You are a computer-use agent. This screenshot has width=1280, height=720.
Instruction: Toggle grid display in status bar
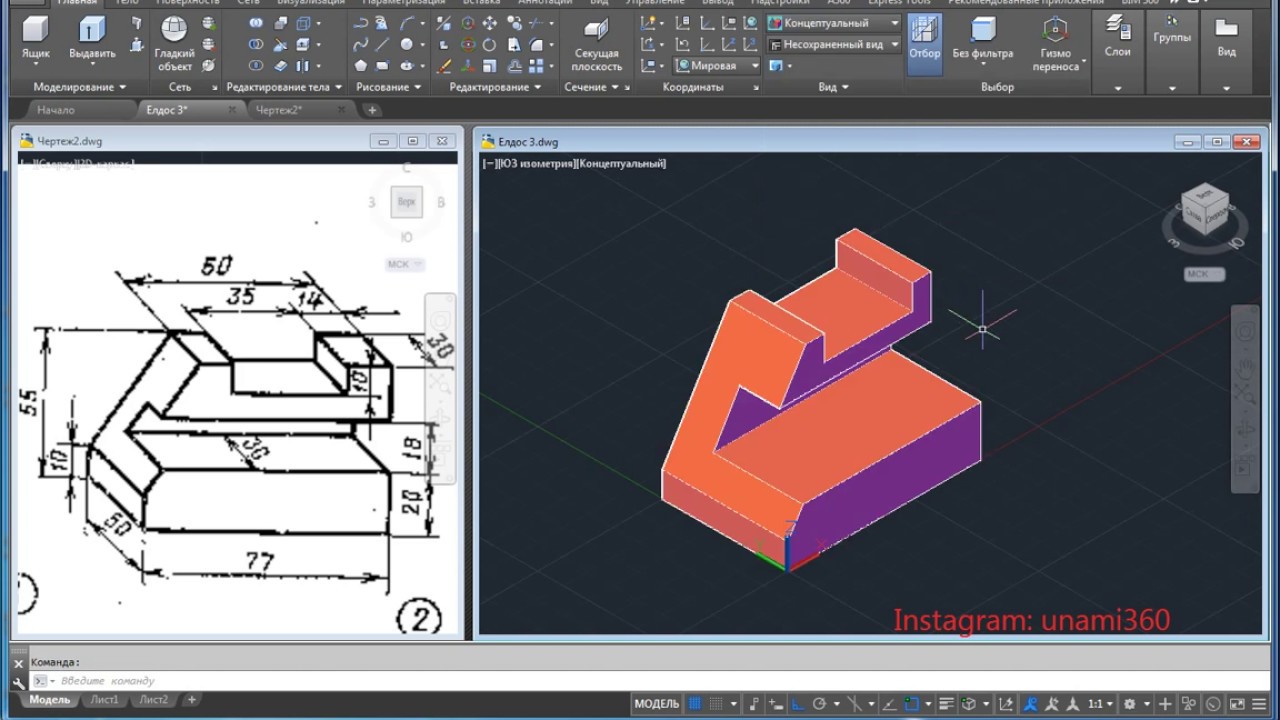click(695, 704)
